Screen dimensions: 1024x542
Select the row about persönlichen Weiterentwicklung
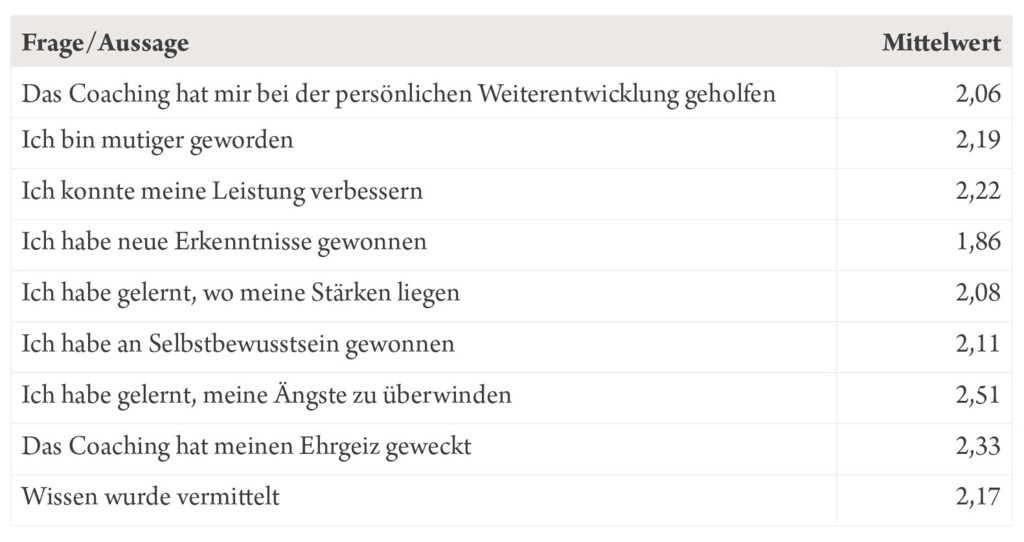(511, 93)
